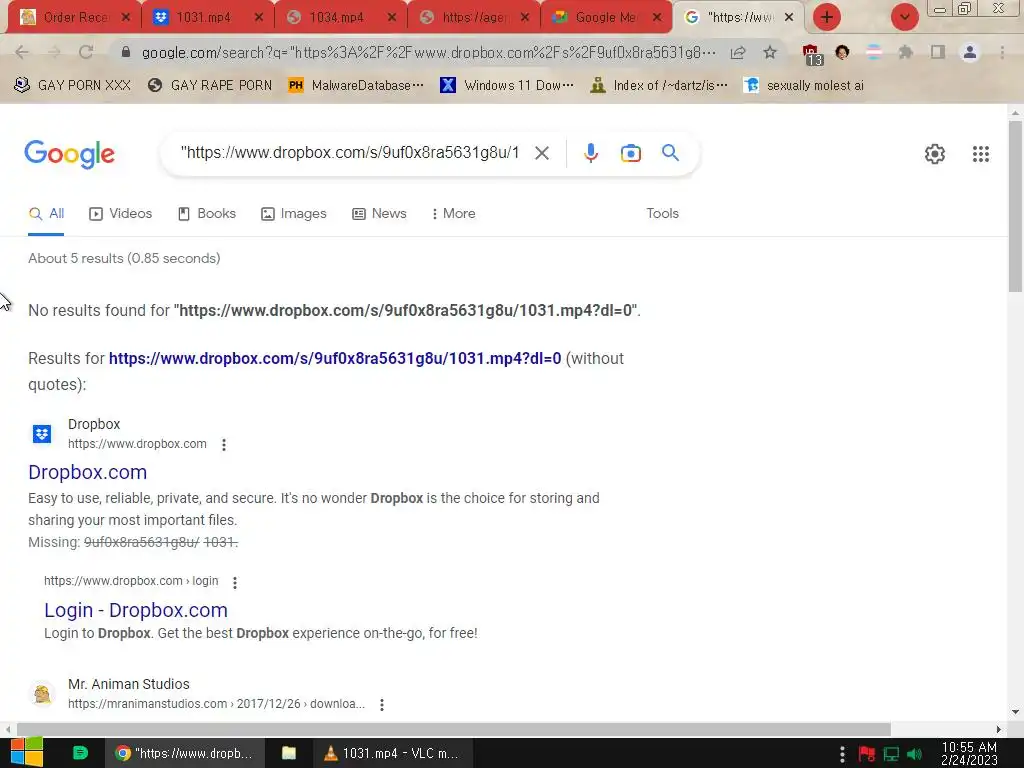Open Mr. Animan Studios result source
The width and height of the screenshot is (1024, 768).
click(x=129, y=684)
